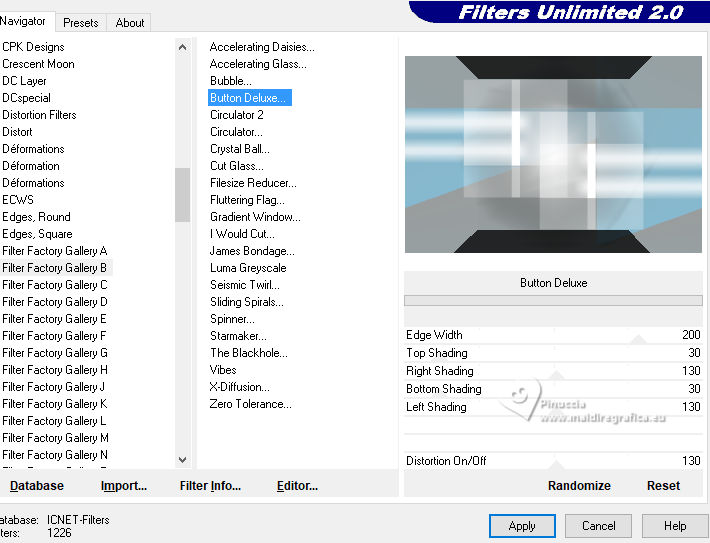This screenshot has width=710, height=543.
Task: Select Crescent Moon category
Action: pyautogui.click(x=38, y=64)
